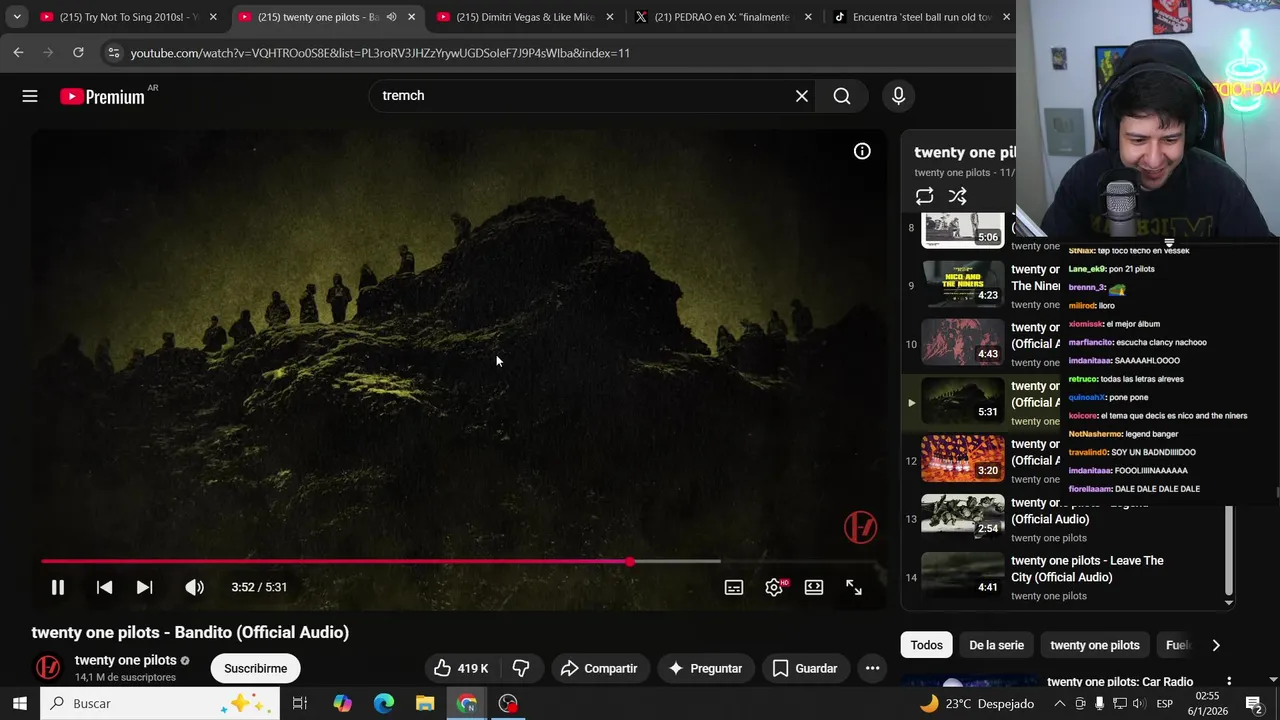Skip to the next playlist video
Screen dimensions: 1280x720
(144, 587)
